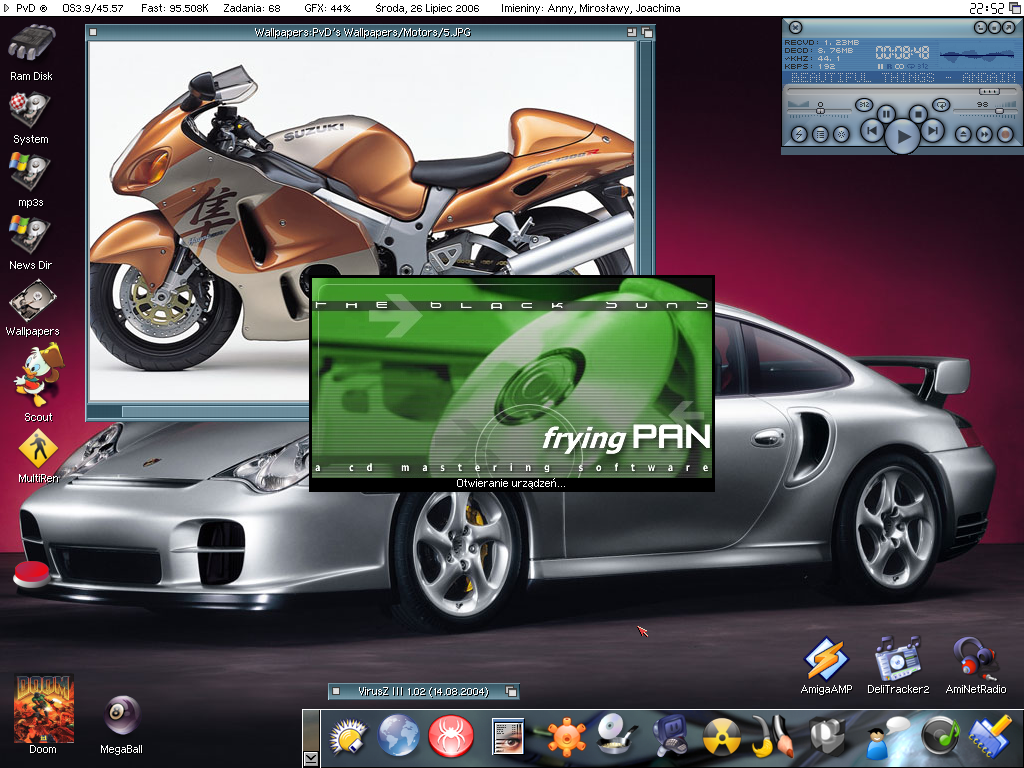The width and height of the screenshot is (1024, 768).
Task: Click the image window horizontal scrollbar
Action: click(216, 411)
